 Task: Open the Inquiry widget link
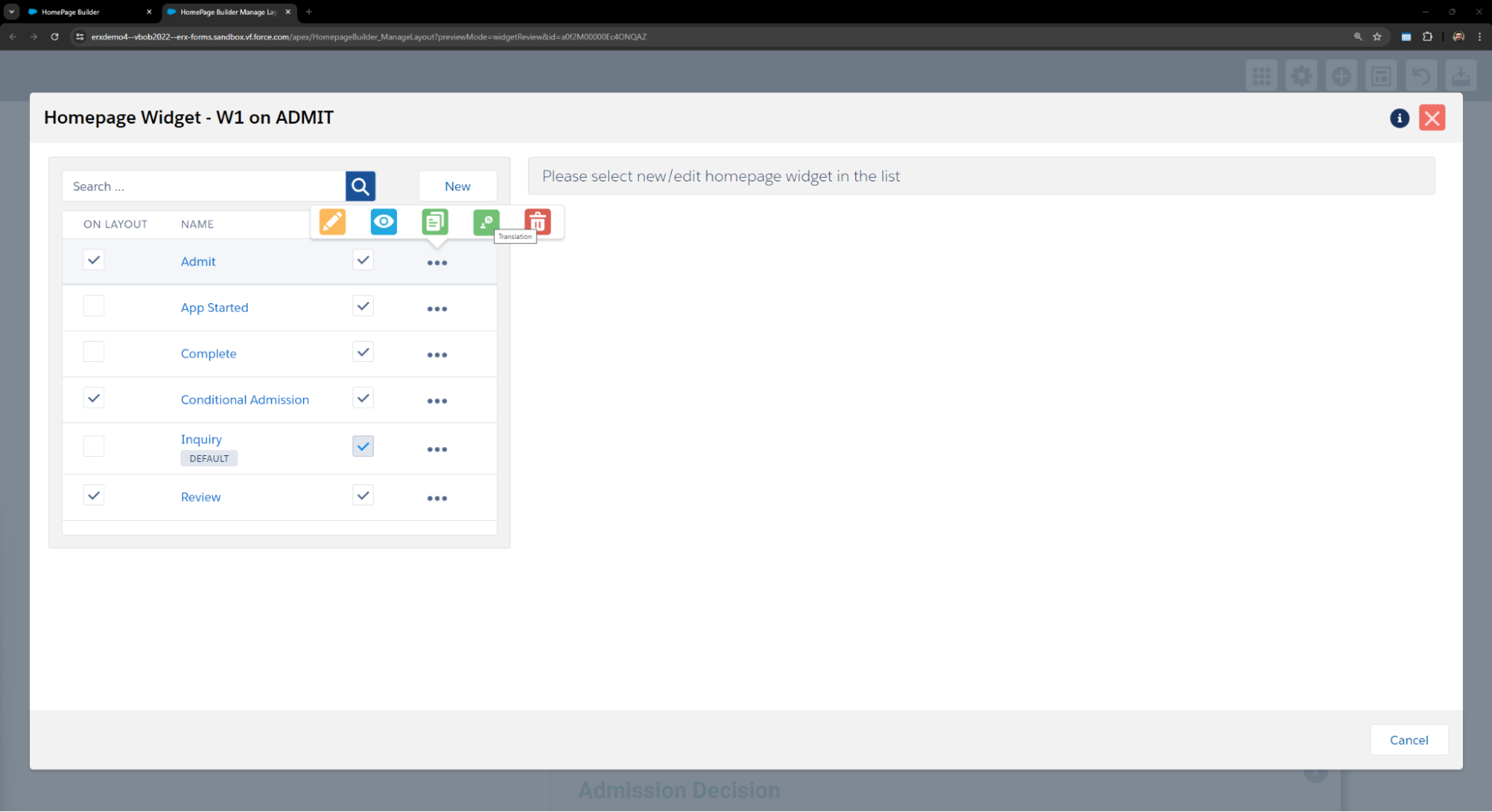coord(201,439)
